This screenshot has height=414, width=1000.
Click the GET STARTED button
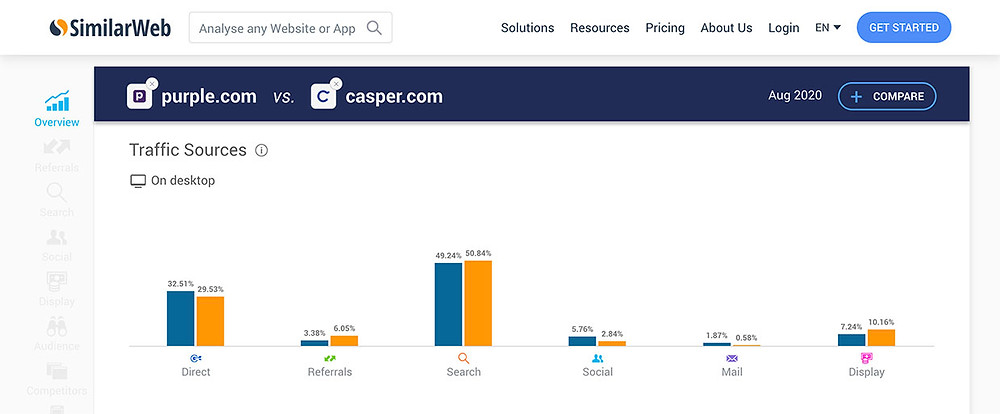(904, 27)
